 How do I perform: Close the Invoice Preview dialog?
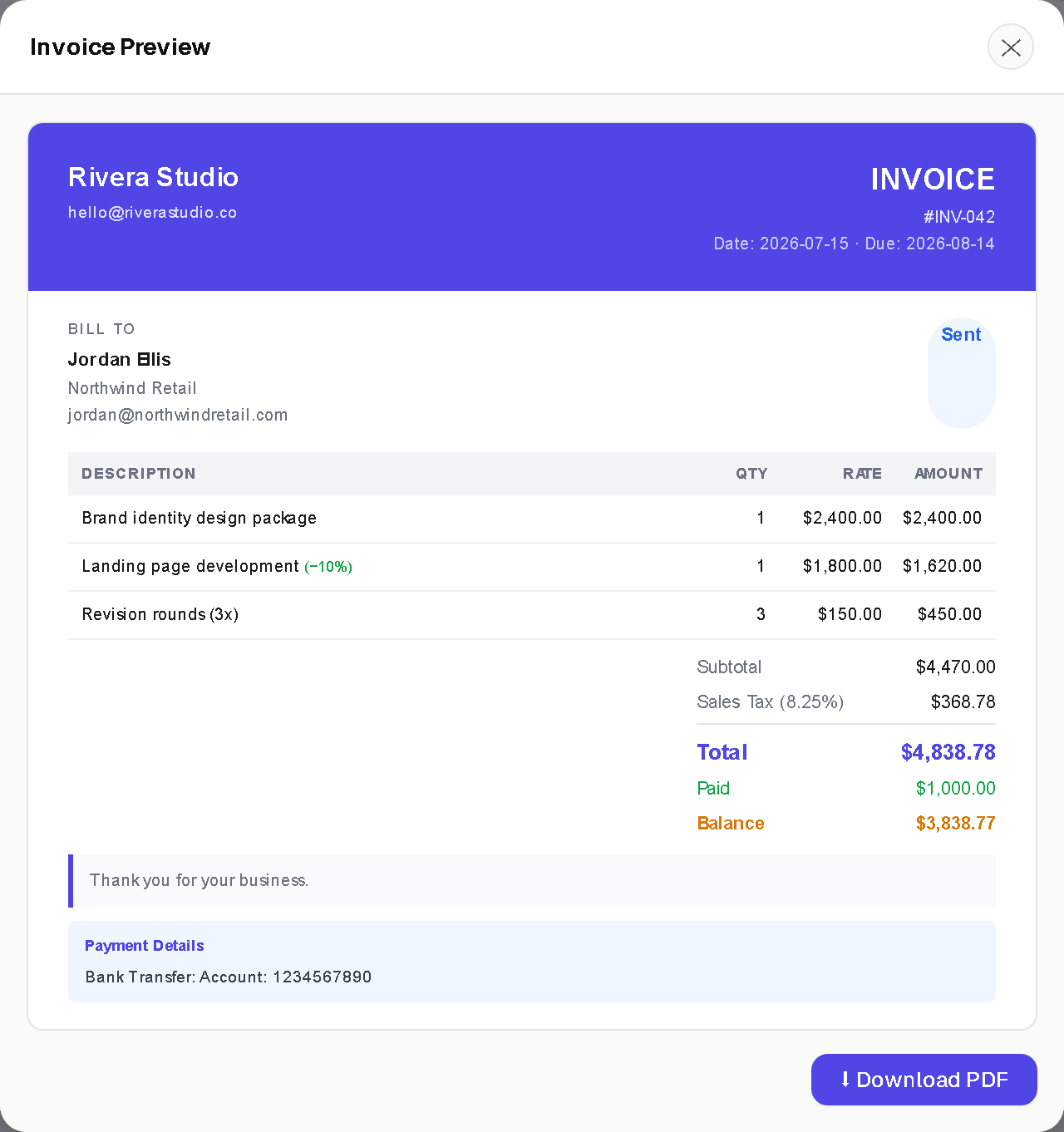click(1010, 47)
